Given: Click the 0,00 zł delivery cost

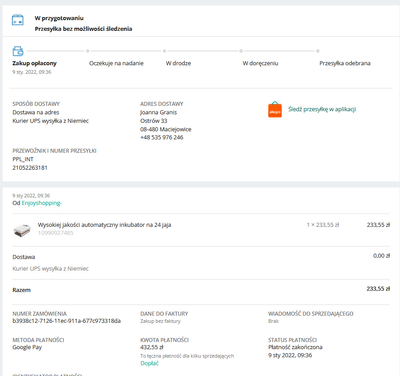Looking at the screenshot, I should pos(381,256).
